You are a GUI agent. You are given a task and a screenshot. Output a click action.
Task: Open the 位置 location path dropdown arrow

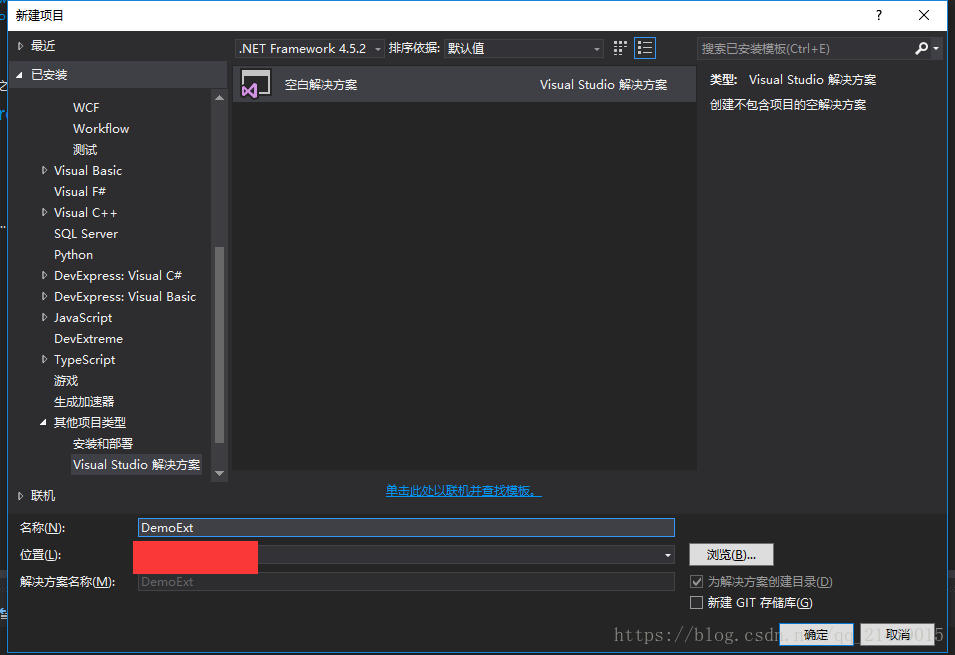666,557
